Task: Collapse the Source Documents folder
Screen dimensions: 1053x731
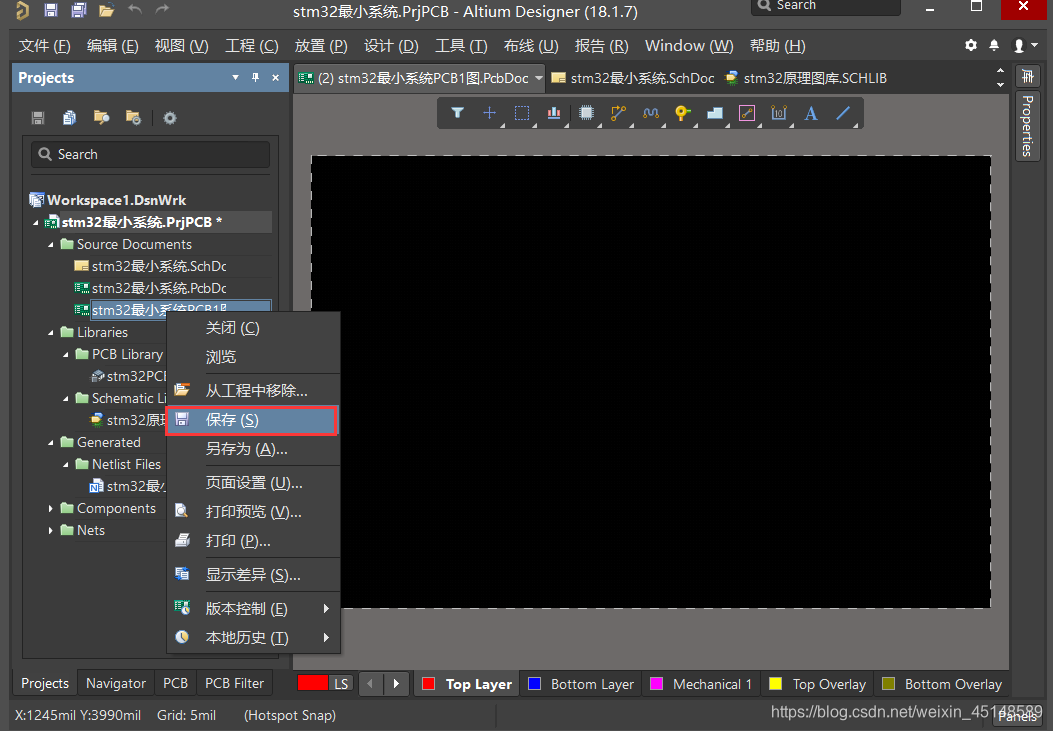Action: point(52,244)
